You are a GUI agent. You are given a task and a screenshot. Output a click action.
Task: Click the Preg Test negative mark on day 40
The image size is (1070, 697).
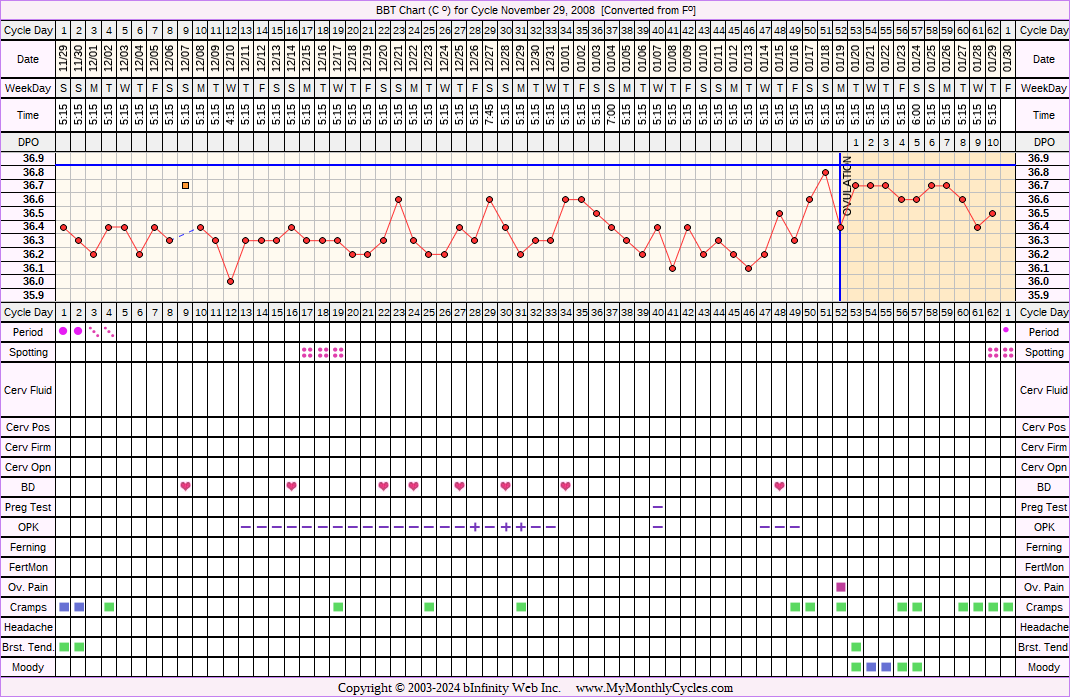point(657,507)
